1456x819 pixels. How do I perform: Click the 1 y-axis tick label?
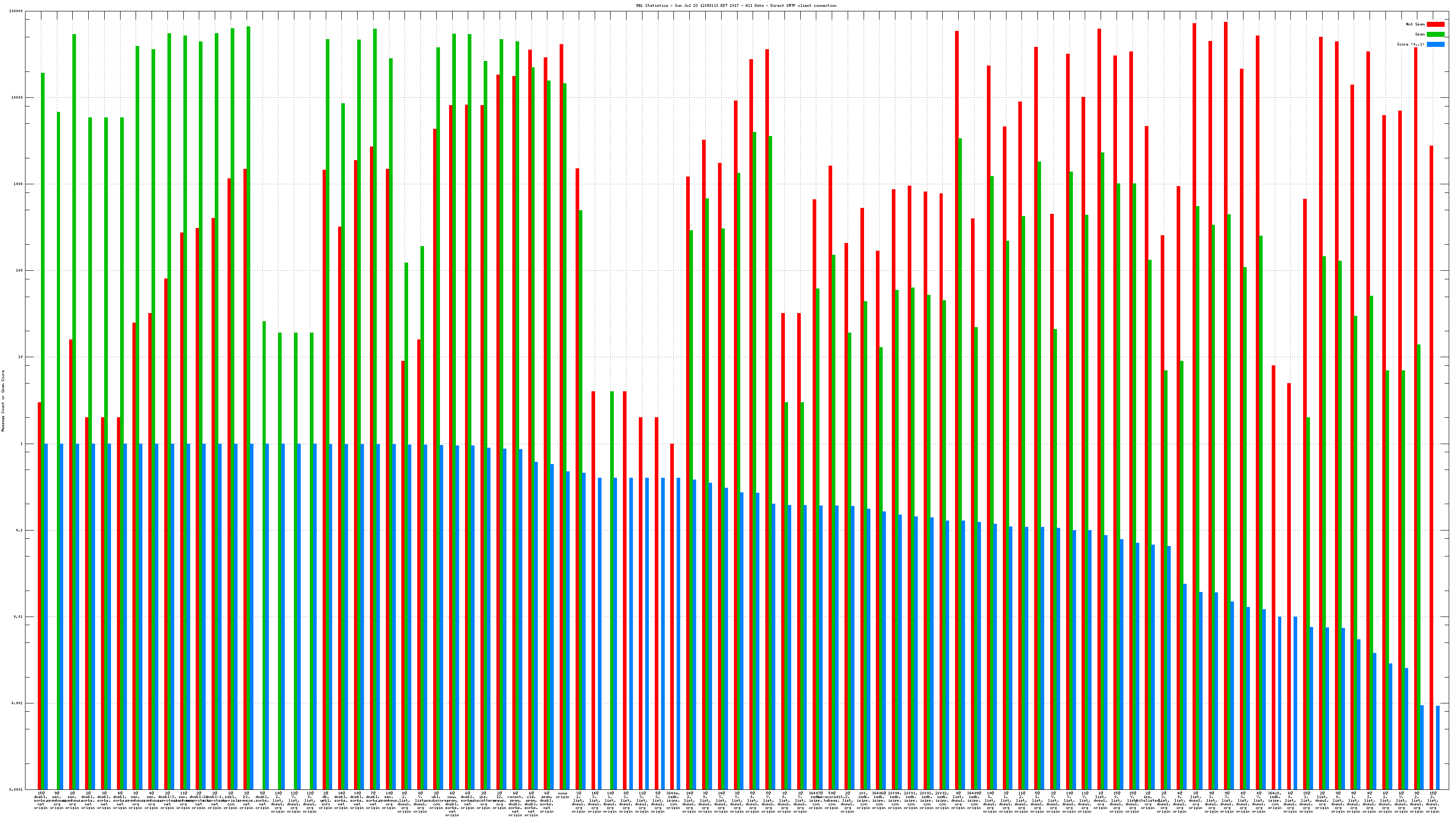(21, 444)
